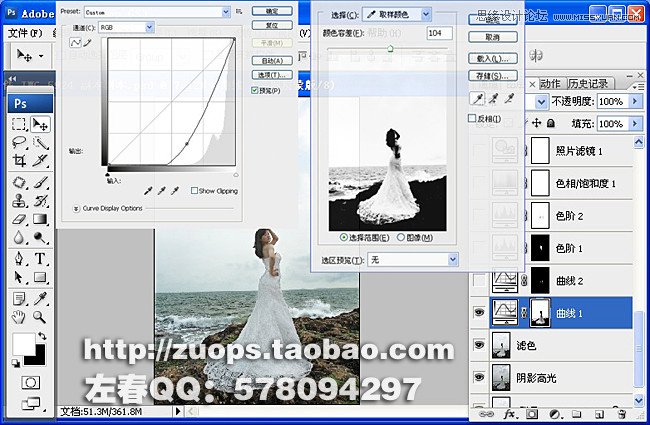
Task: Select the Brush tool
Action: (40, 182)
